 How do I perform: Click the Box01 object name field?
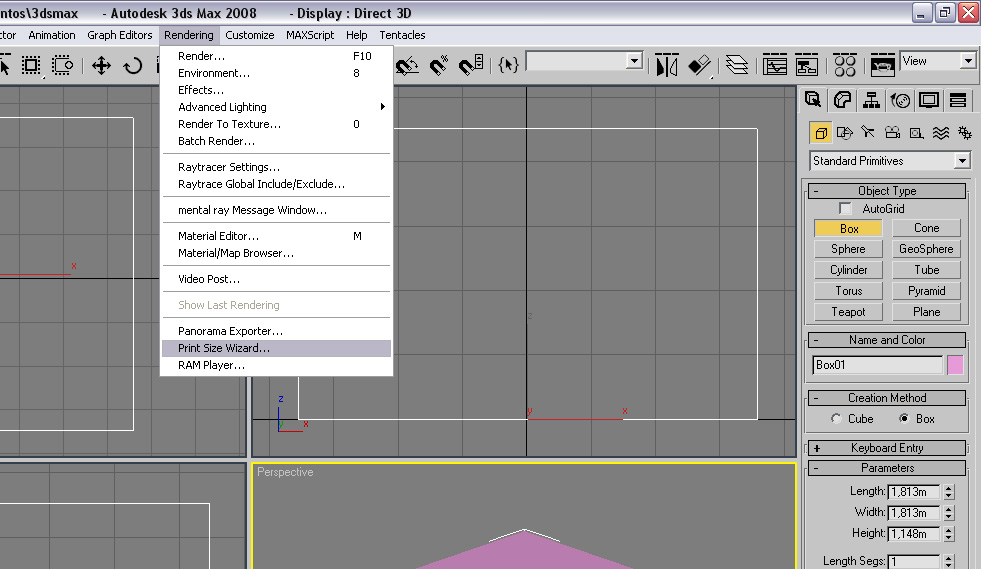tap(877, 365)
